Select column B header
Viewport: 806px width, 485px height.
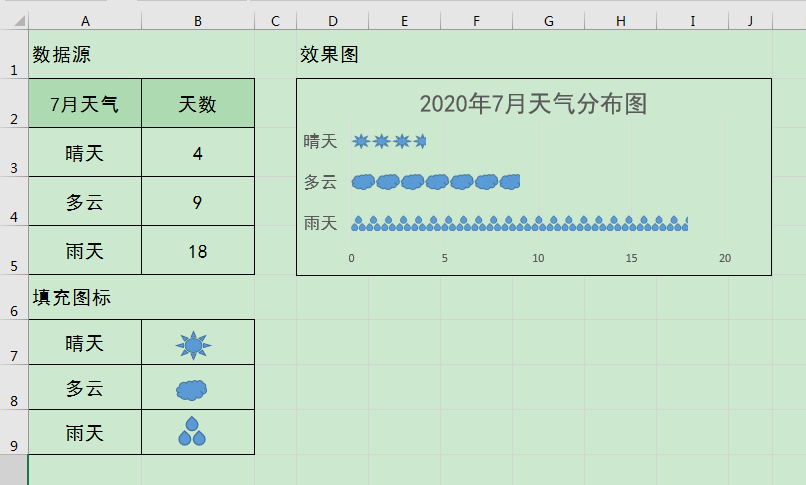pos(198,21)
